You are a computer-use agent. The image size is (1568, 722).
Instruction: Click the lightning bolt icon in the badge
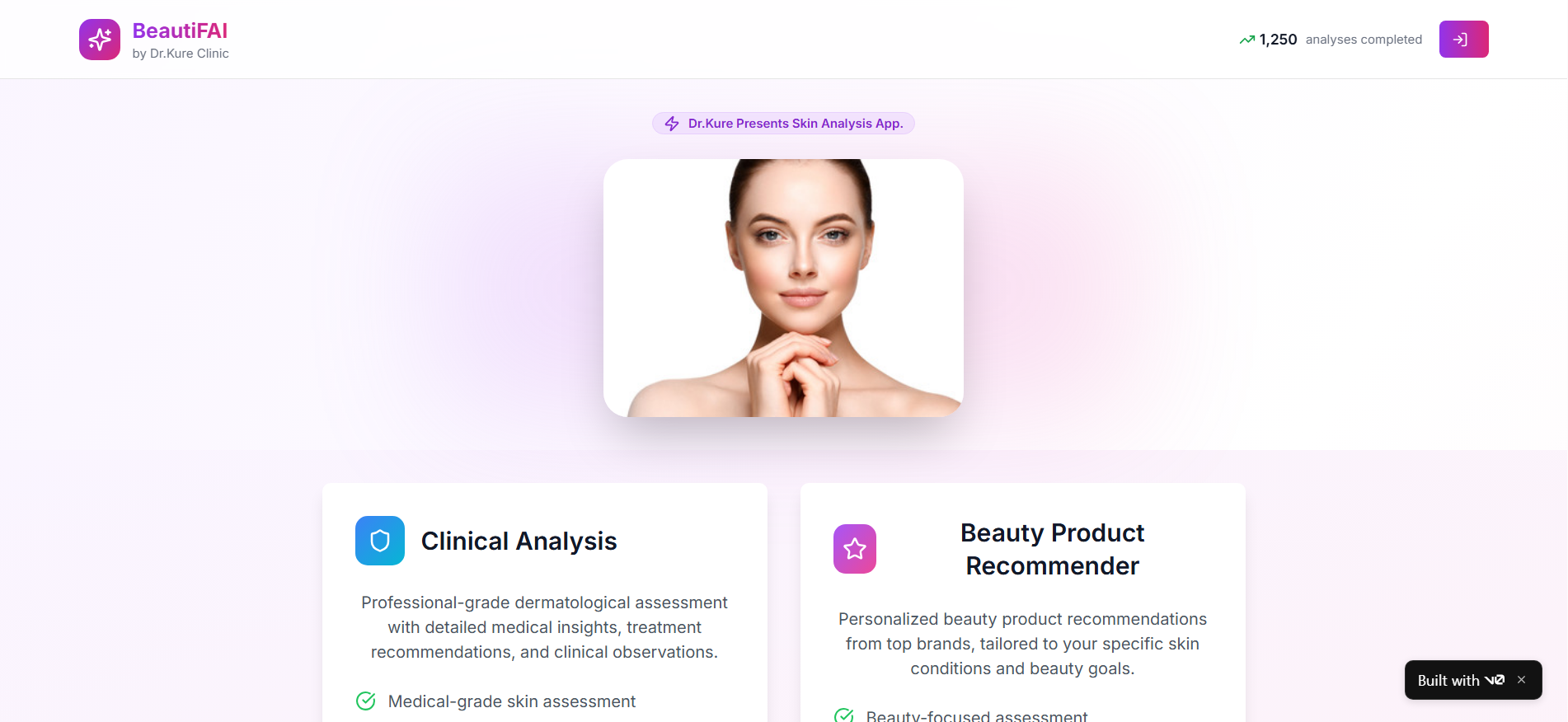coord(672,124)
